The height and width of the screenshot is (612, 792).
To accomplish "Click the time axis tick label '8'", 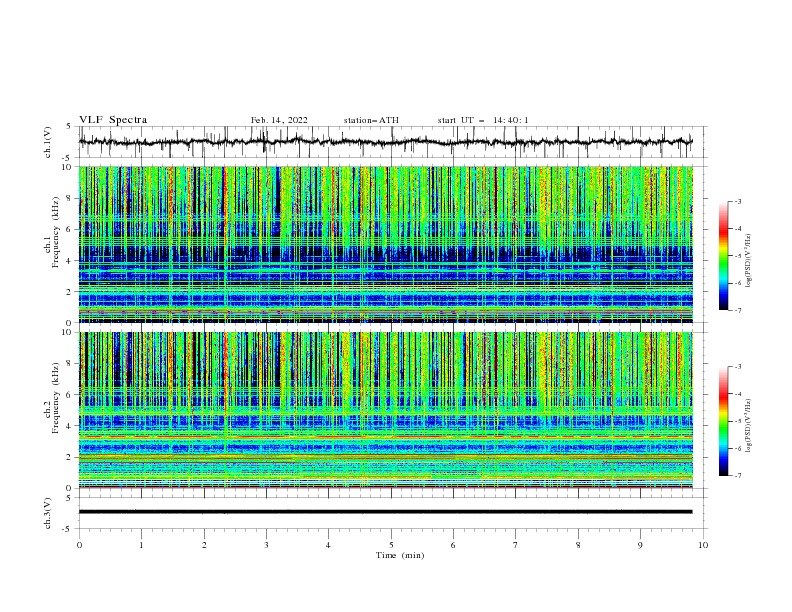I will coord(578,545).
